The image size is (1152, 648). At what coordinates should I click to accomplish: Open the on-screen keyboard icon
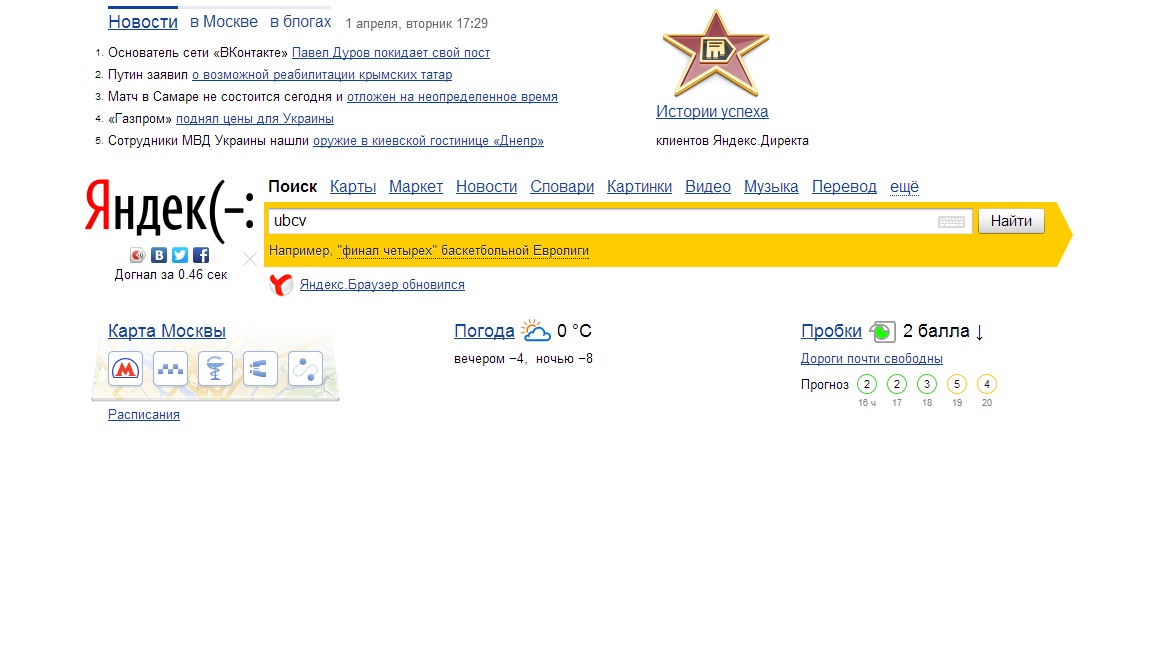951,222
